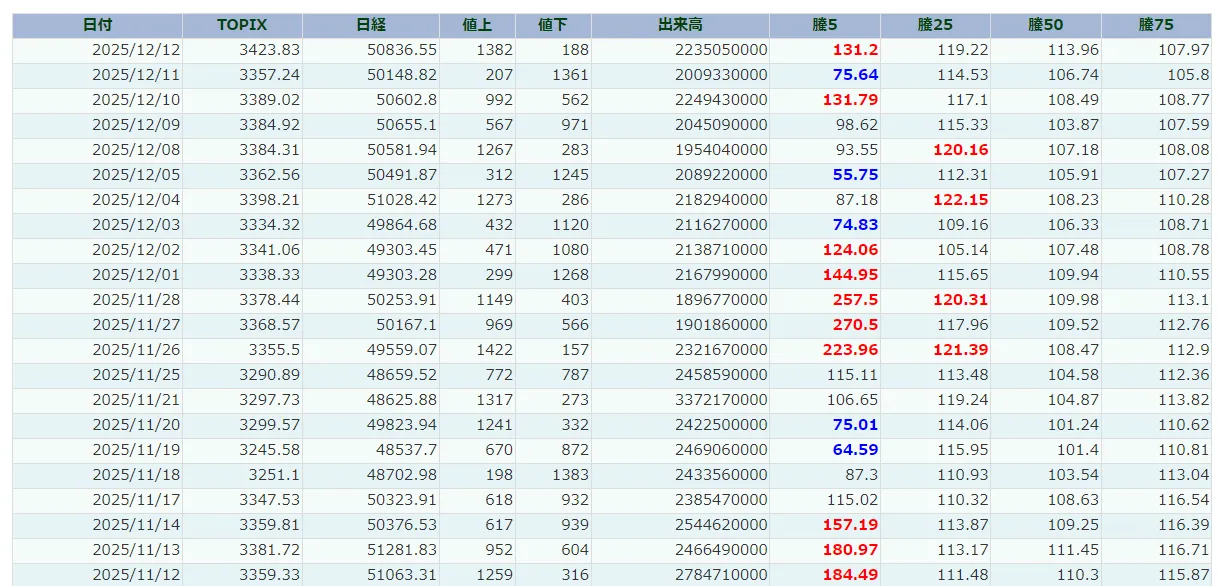The width and height of the screenshot is (1224, 586).
Task: Select the red 122.15 value in 騰25
Action: [960, 200]
